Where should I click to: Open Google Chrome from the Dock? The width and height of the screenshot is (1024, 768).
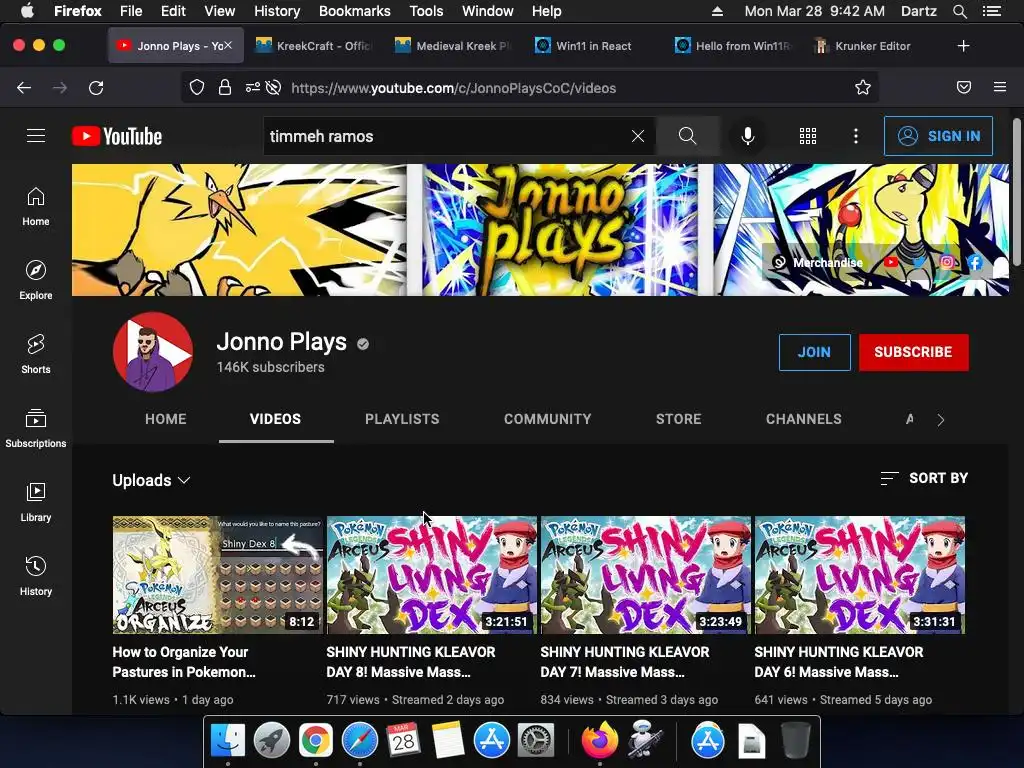(x=315, y=741)
